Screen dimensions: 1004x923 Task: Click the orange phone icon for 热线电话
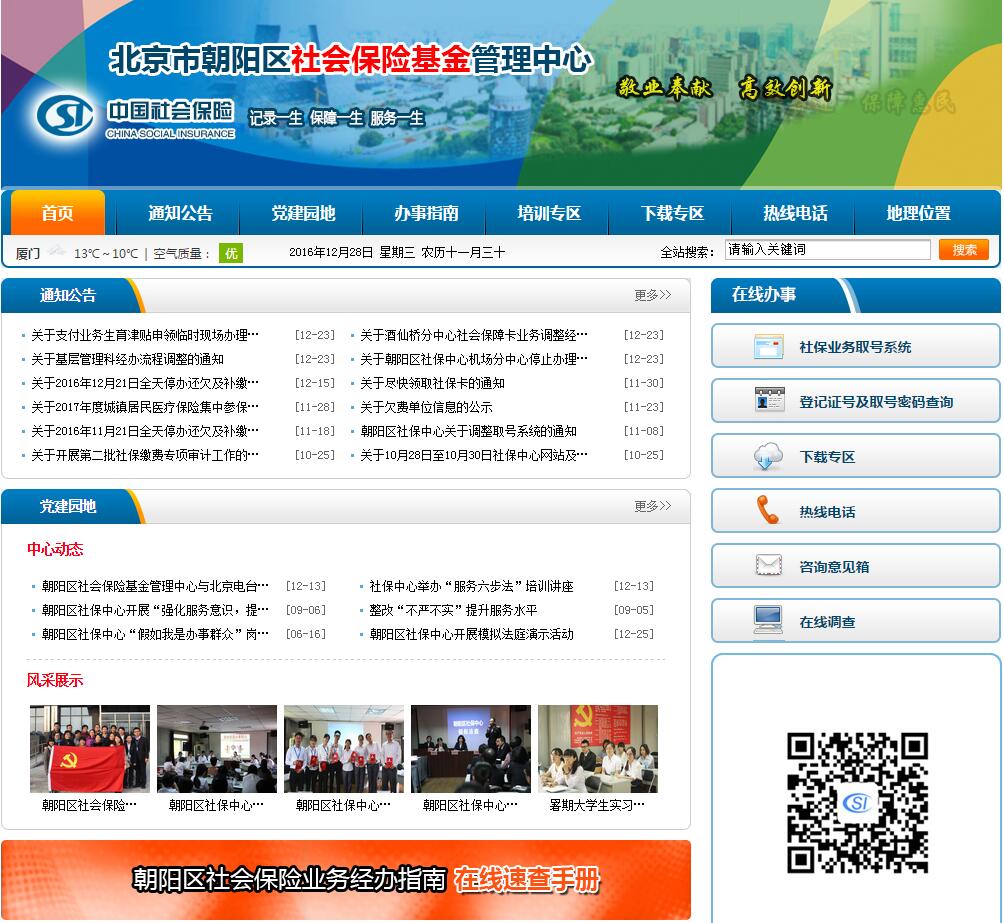[767, 510]
